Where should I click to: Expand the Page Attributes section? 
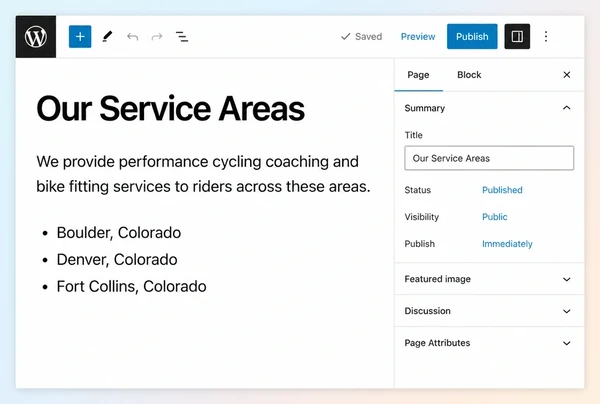pos(489,343)
